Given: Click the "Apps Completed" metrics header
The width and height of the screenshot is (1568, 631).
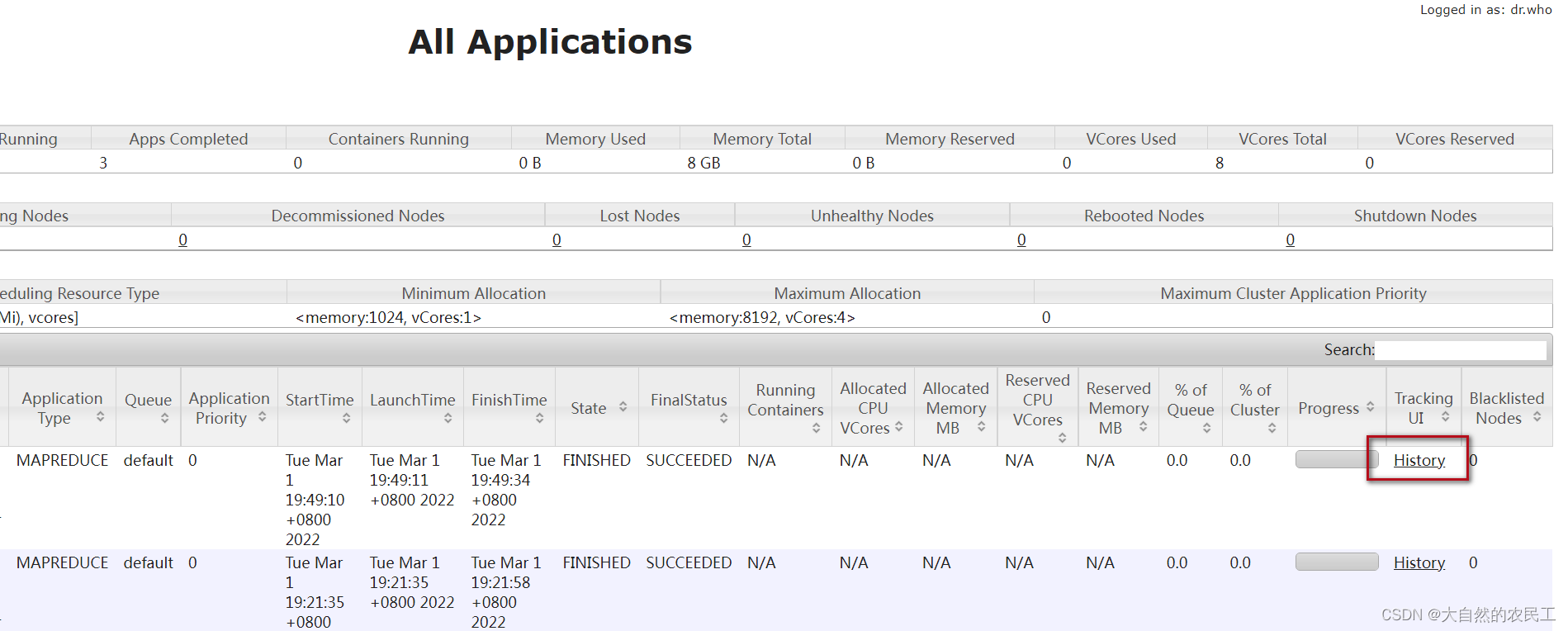Looking at the screenshot, I should [x=188, y=139].
